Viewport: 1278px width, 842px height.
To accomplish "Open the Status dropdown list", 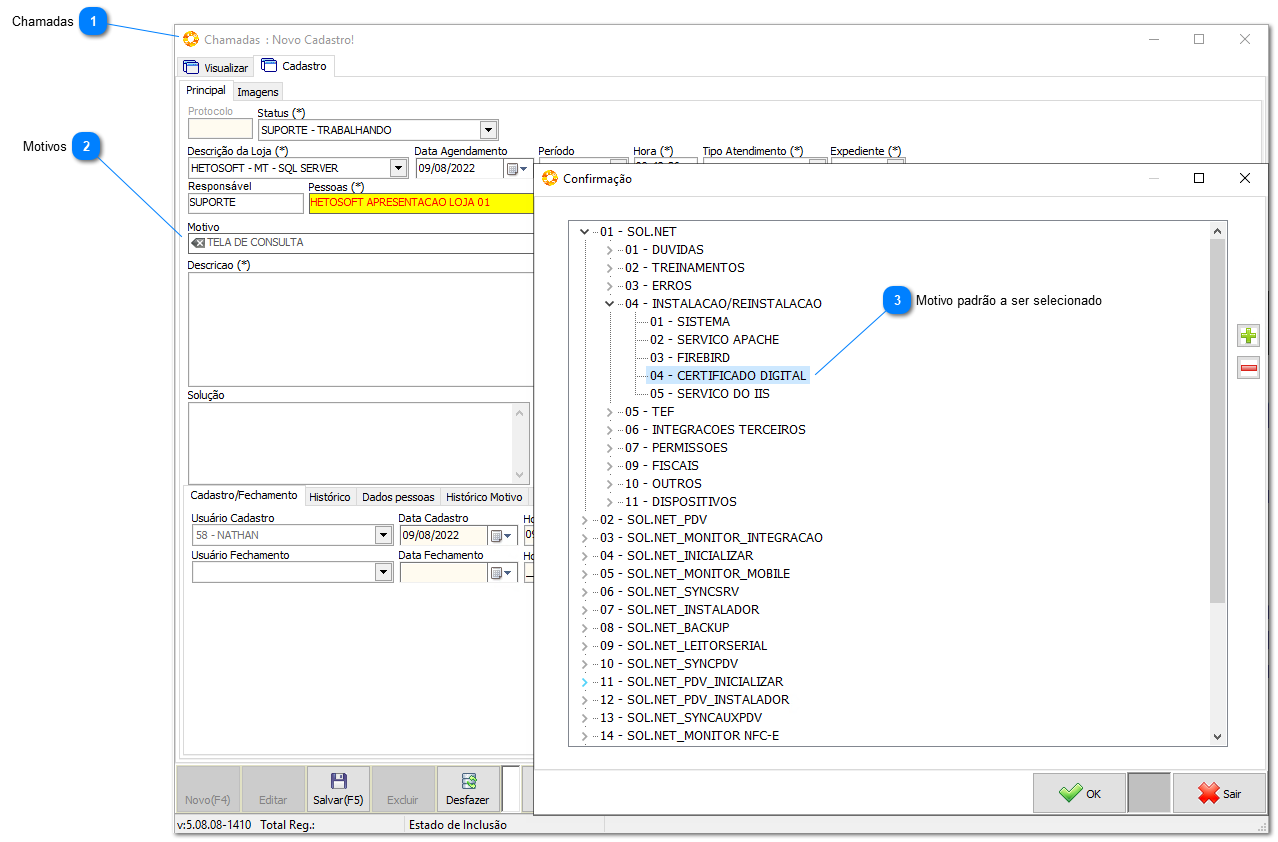I will (488, 130).
